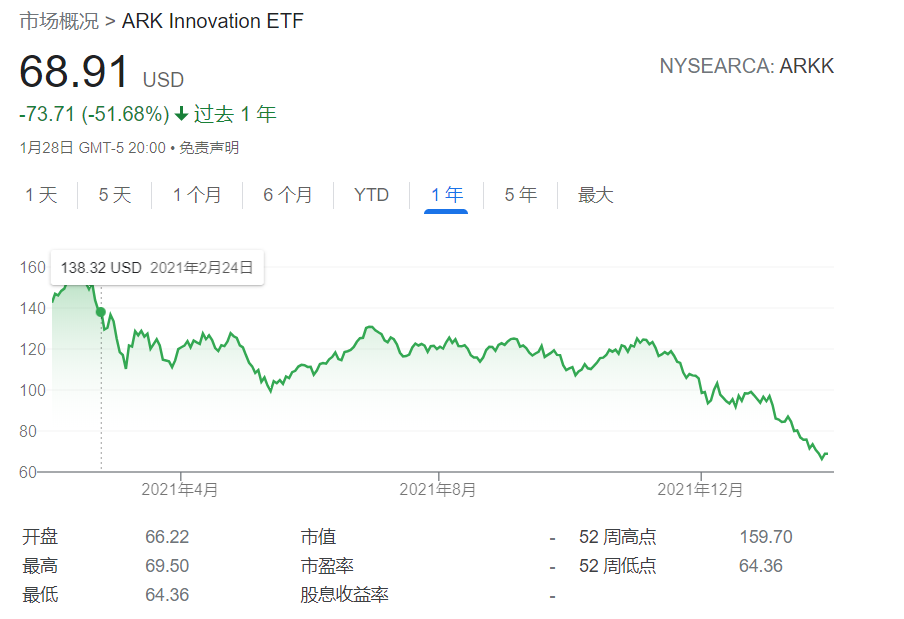The image size is (904, 619).
Task: Select the 最大 time range
Action: 595,195
